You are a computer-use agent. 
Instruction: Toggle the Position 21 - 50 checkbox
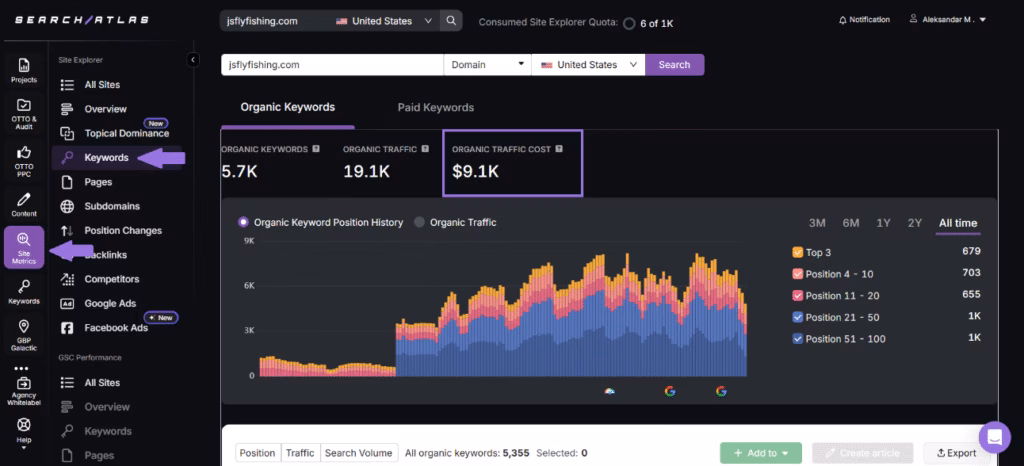pyautogui.click(x=798, y=317)
